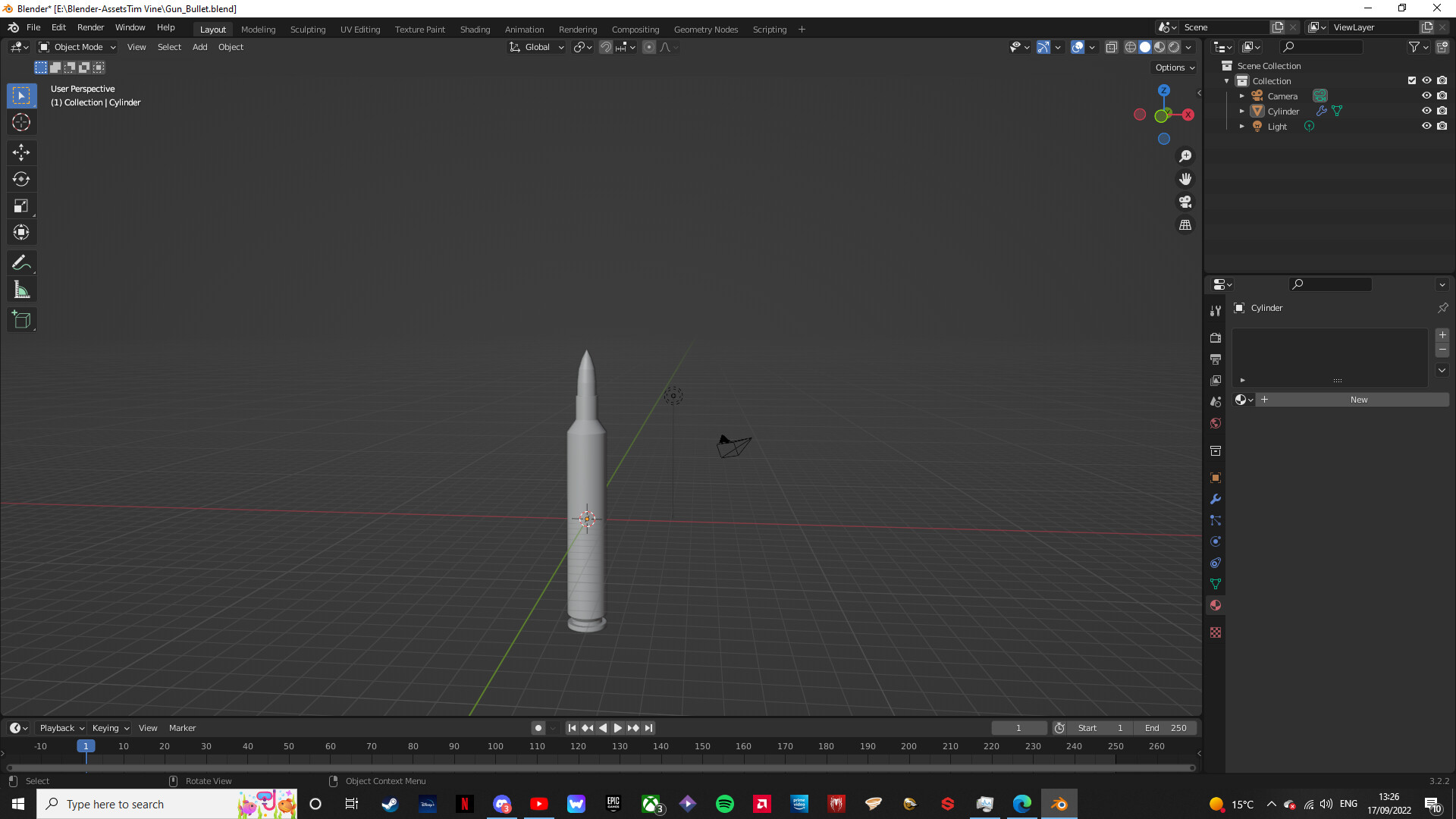Disable the Camera's visibility eye icon
The width and height of the screenshot is (1456, 819).
coord(1426,96)
